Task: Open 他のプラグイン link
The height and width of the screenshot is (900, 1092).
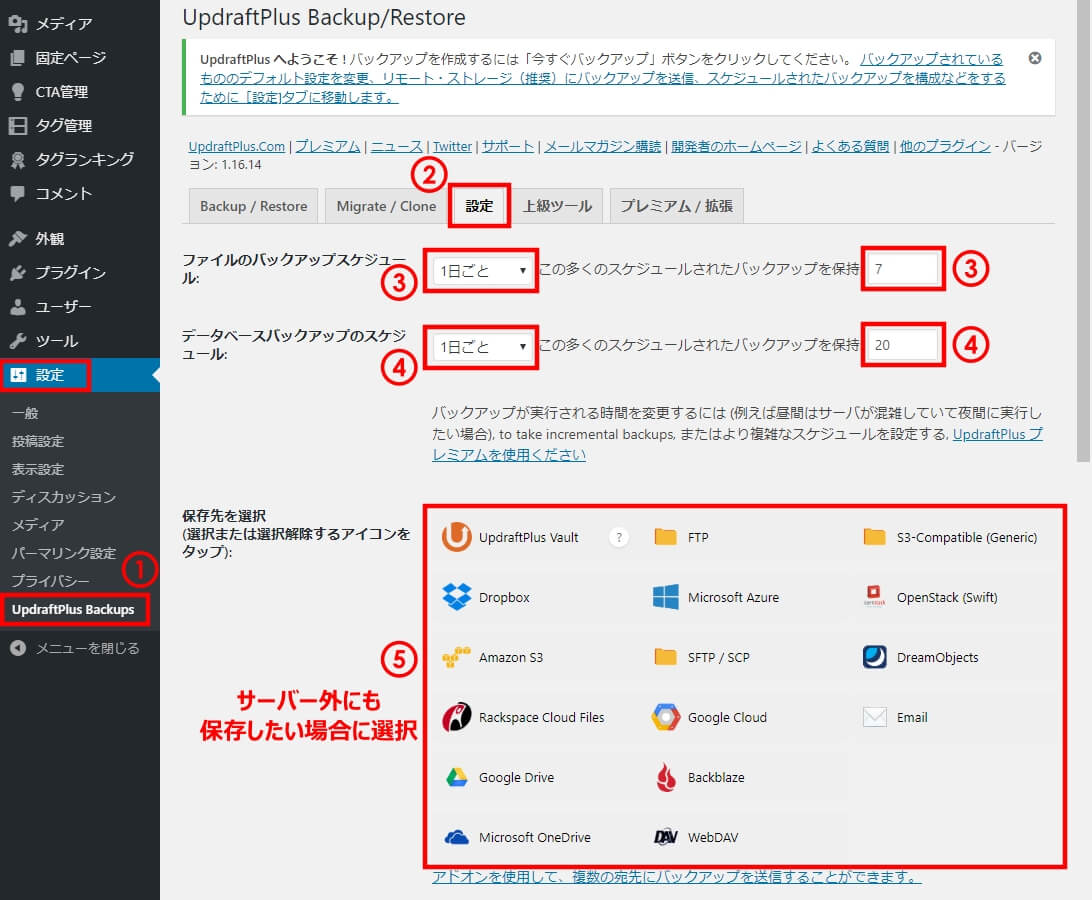Action: 944,146
